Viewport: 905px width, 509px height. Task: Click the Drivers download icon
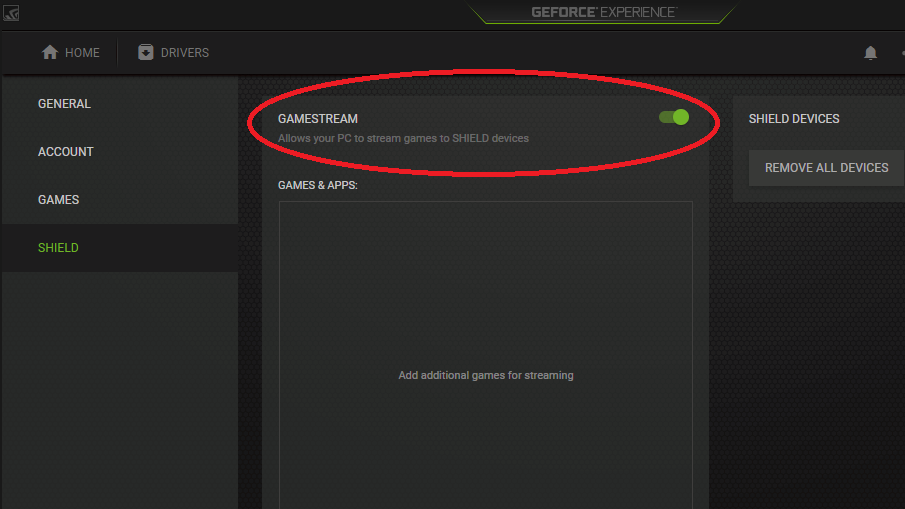pyautogui.click(x=146, y=53)
